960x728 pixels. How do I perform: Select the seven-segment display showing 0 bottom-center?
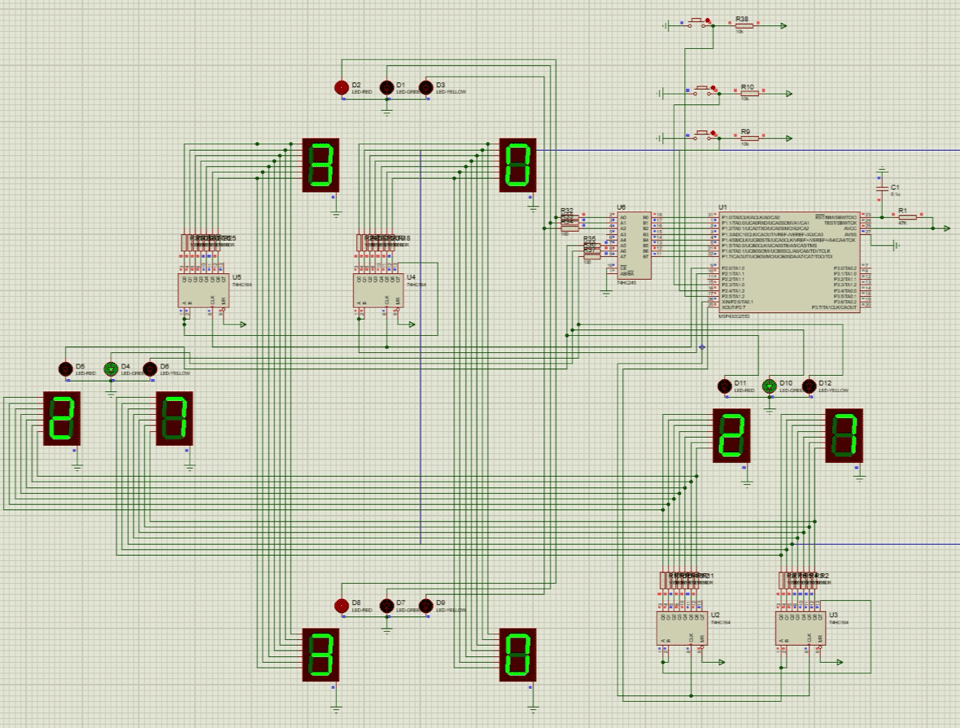click(518, 655)
